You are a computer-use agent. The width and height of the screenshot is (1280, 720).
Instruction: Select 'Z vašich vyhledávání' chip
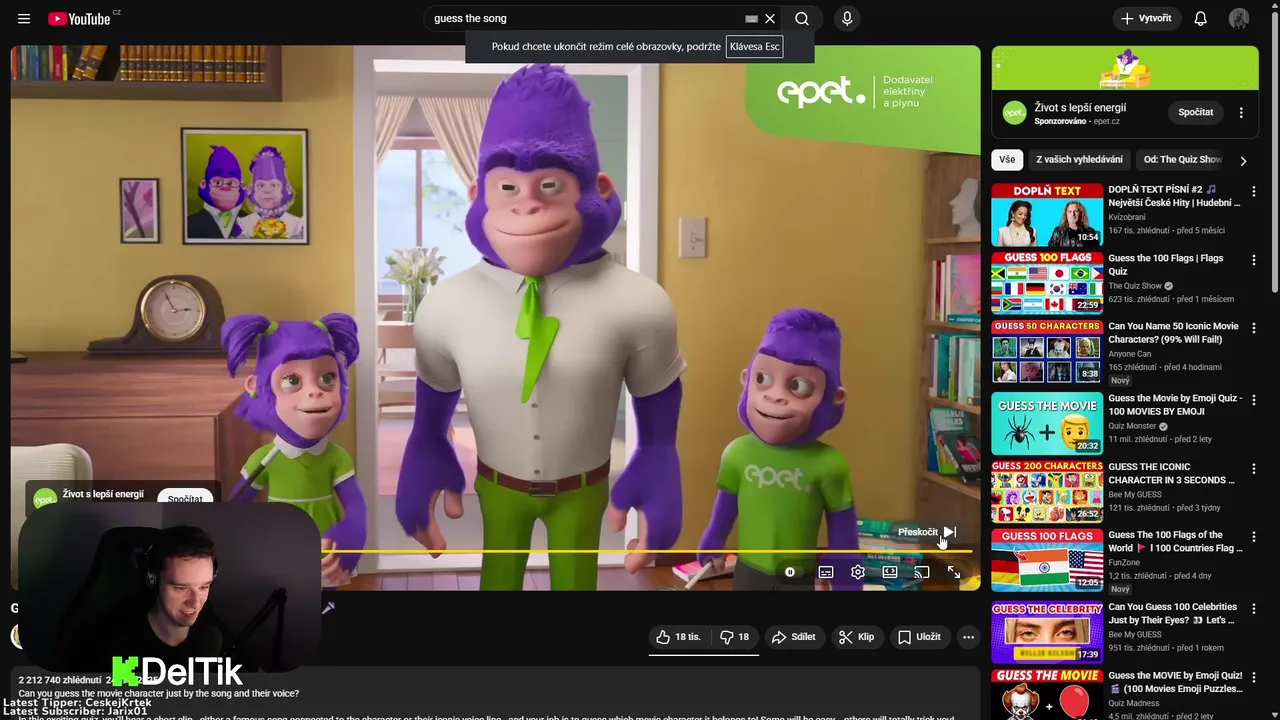[x=1079, y=159]
